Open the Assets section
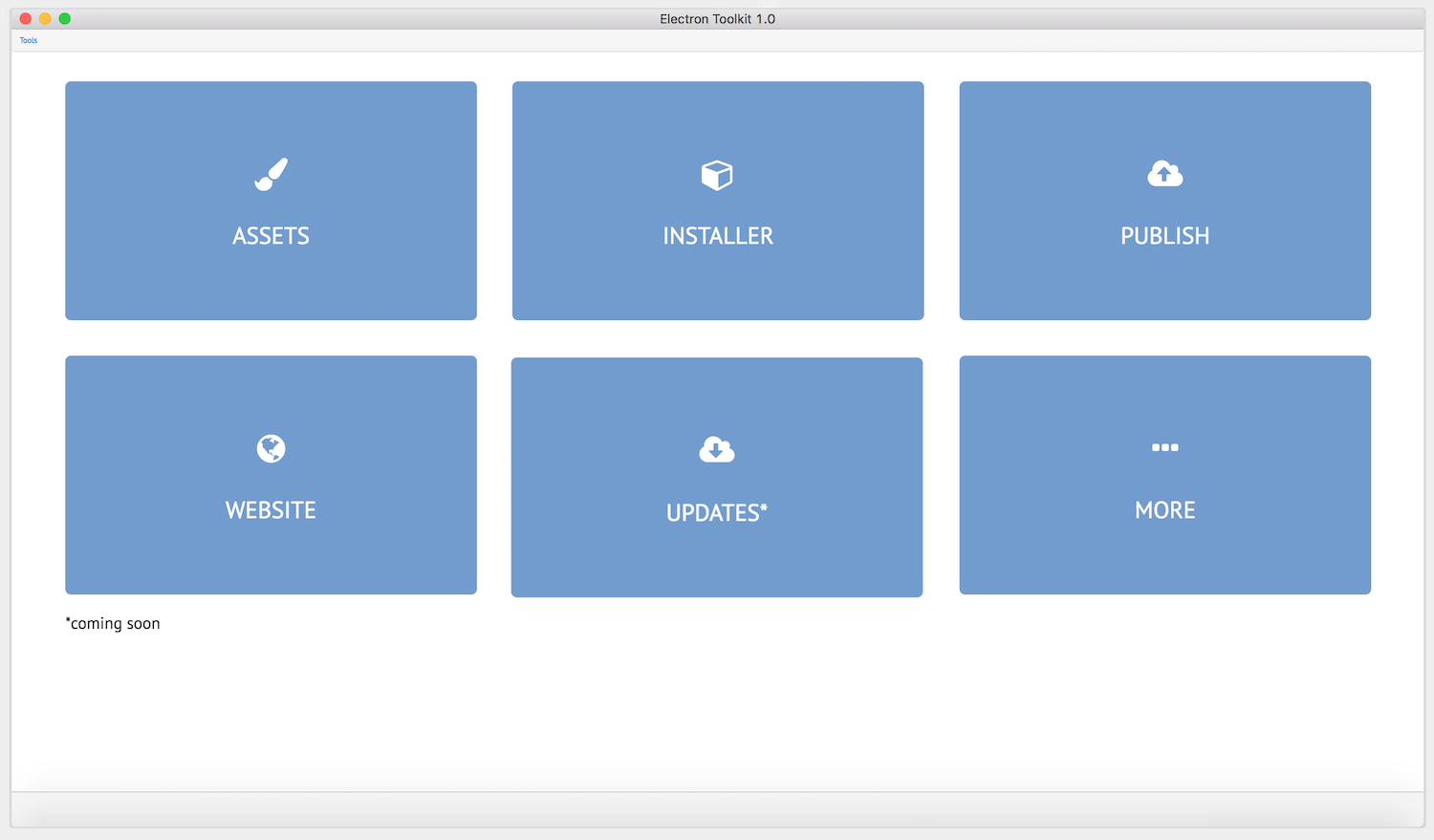 (x=271, y=201)
